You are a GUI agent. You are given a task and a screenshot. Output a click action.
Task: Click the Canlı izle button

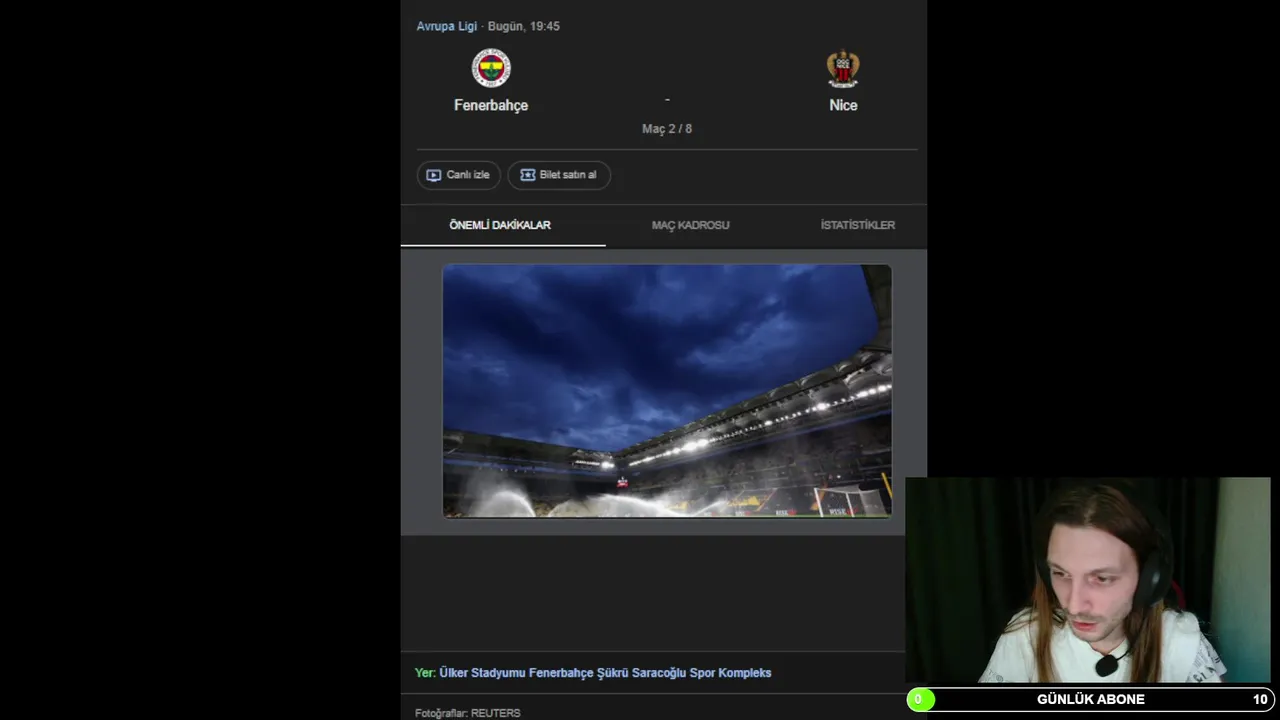click(x=458, y=175)
